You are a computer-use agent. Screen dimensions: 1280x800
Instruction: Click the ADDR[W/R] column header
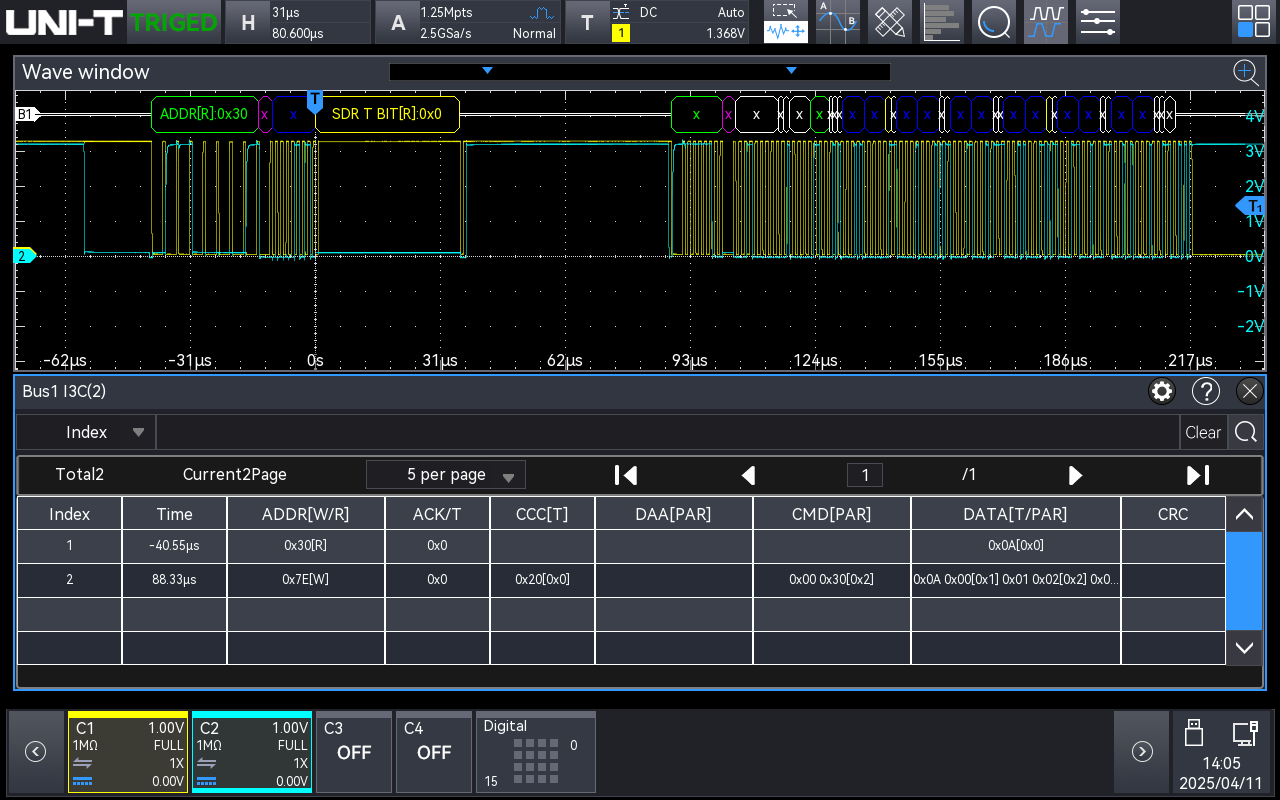coord(306,514)
